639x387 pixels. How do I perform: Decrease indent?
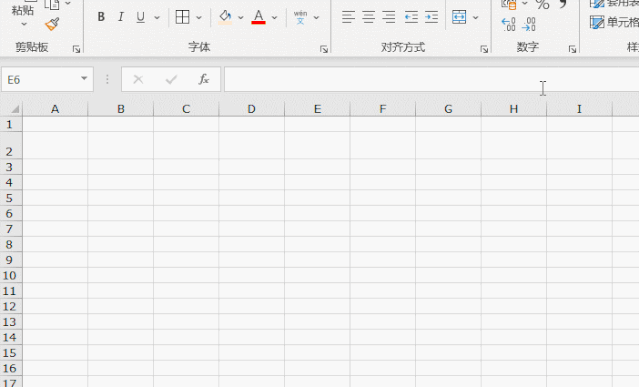[411, 17]
